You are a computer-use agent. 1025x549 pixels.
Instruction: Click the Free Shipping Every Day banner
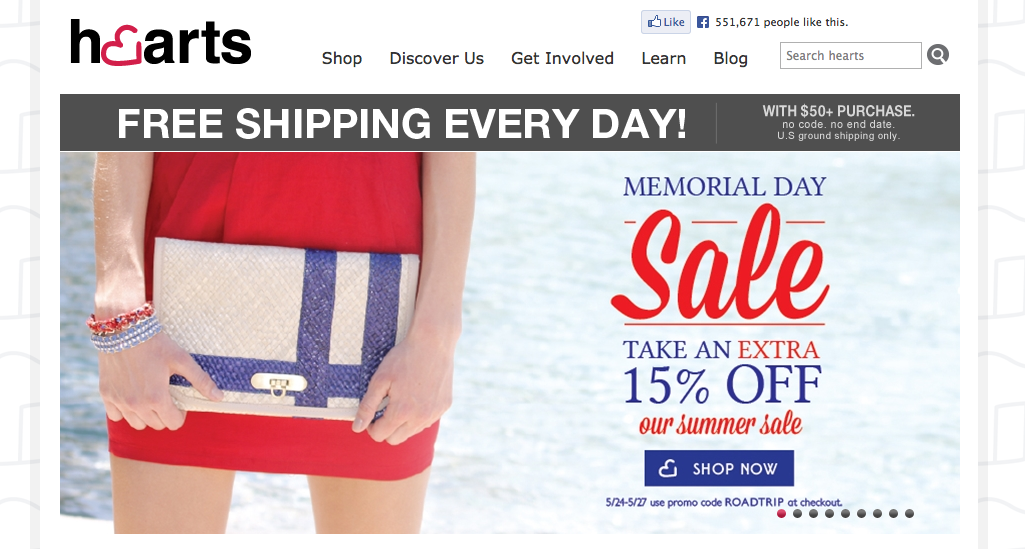(x=510, y=123)
